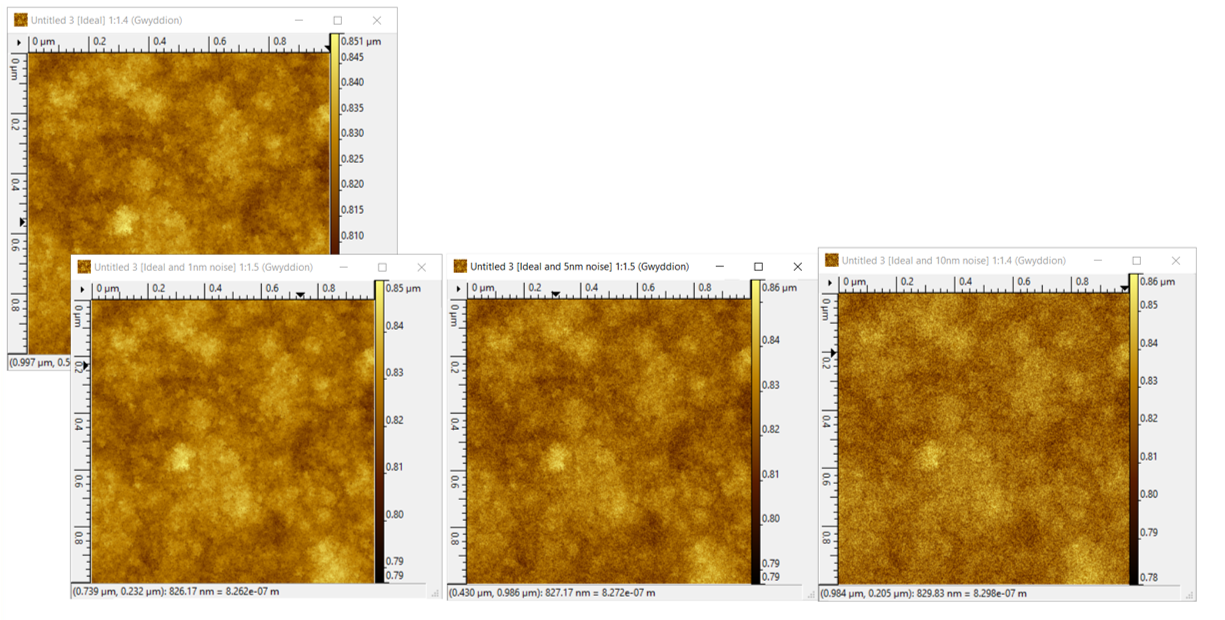Click the Gwyddion icon on the 5nm noise title bar

tap(459, 267)
